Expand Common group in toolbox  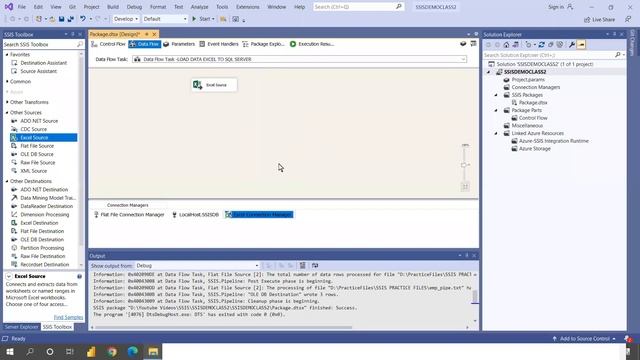coord(7,81)
